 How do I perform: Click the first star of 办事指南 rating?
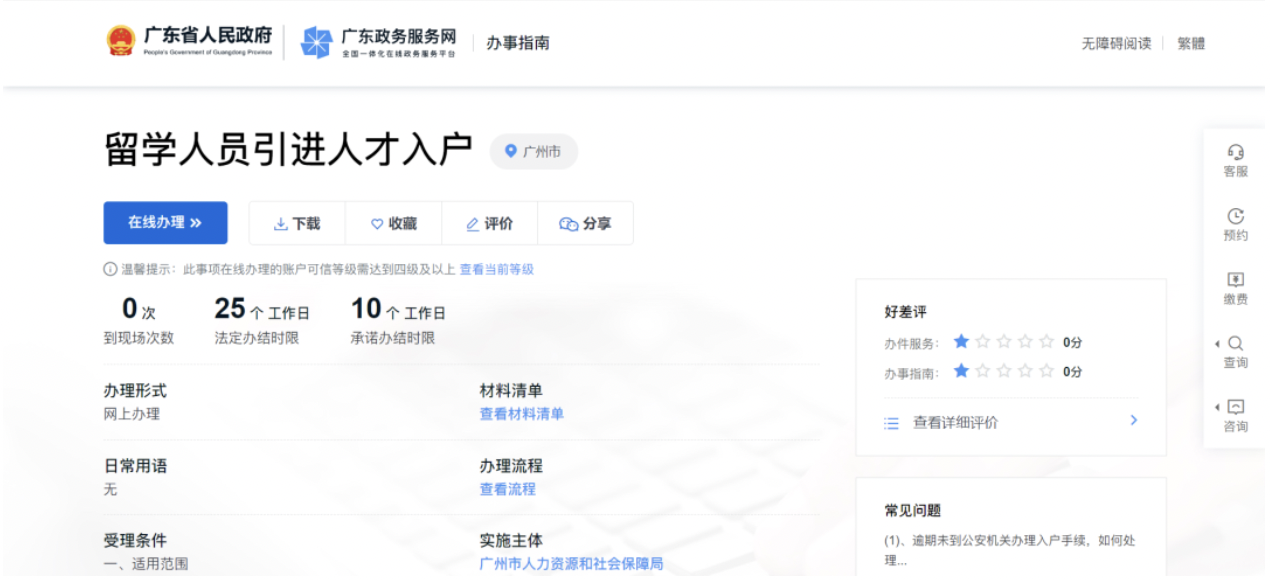pyautogui.click(x=961, y=371)
